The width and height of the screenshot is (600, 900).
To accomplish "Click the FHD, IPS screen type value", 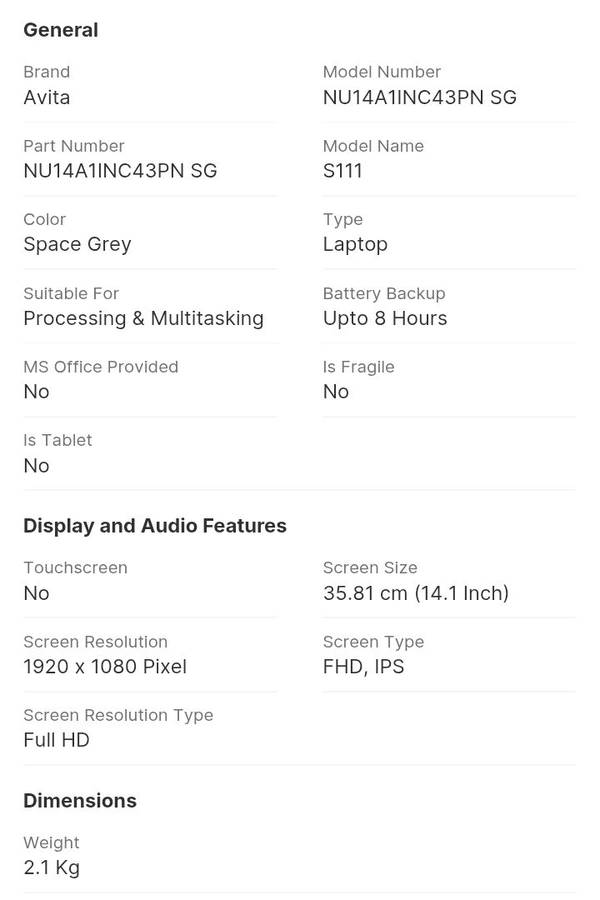I will [x=363, y=667].
